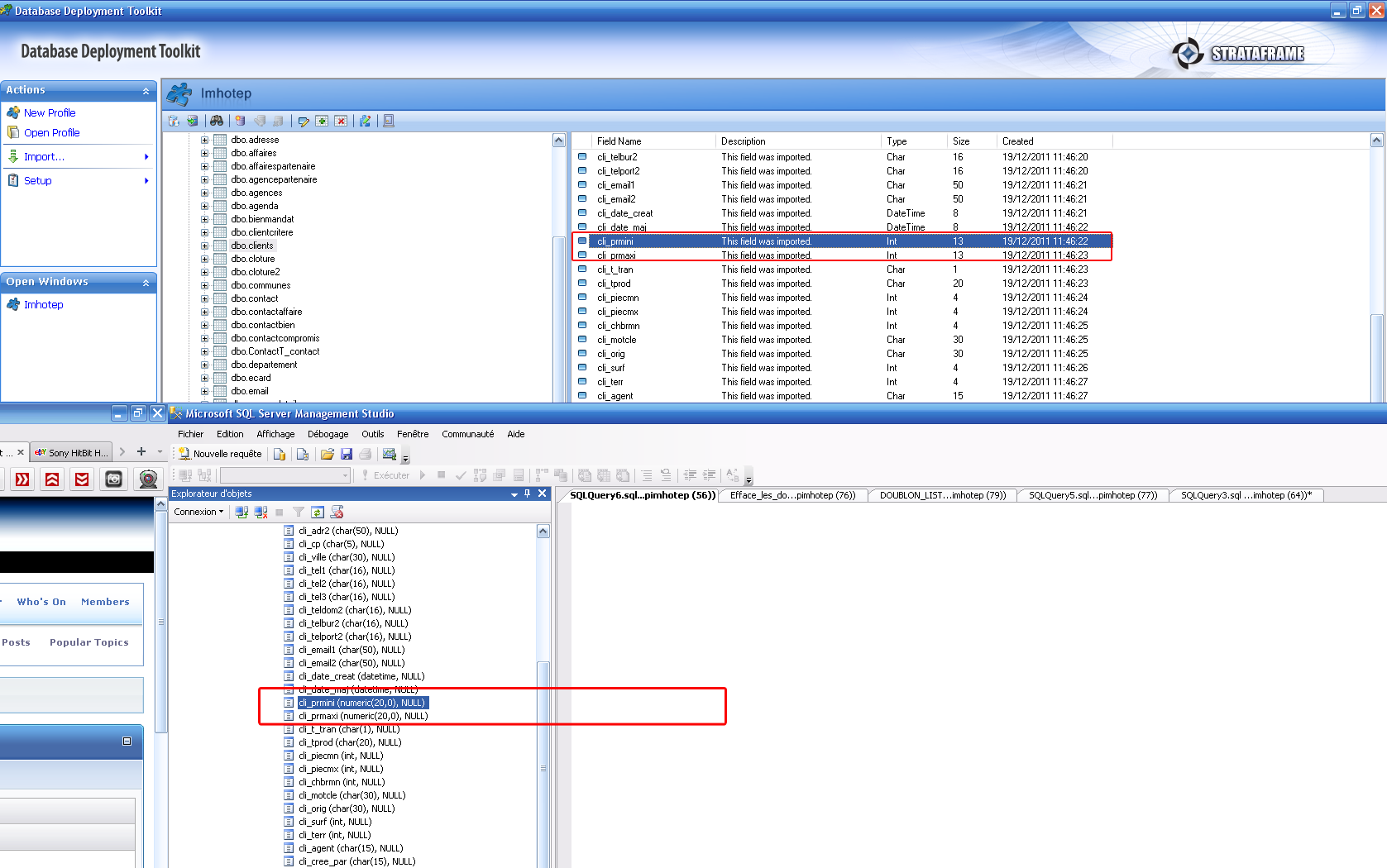Click the edit properties pencil icon

click(x=303, y=121)
